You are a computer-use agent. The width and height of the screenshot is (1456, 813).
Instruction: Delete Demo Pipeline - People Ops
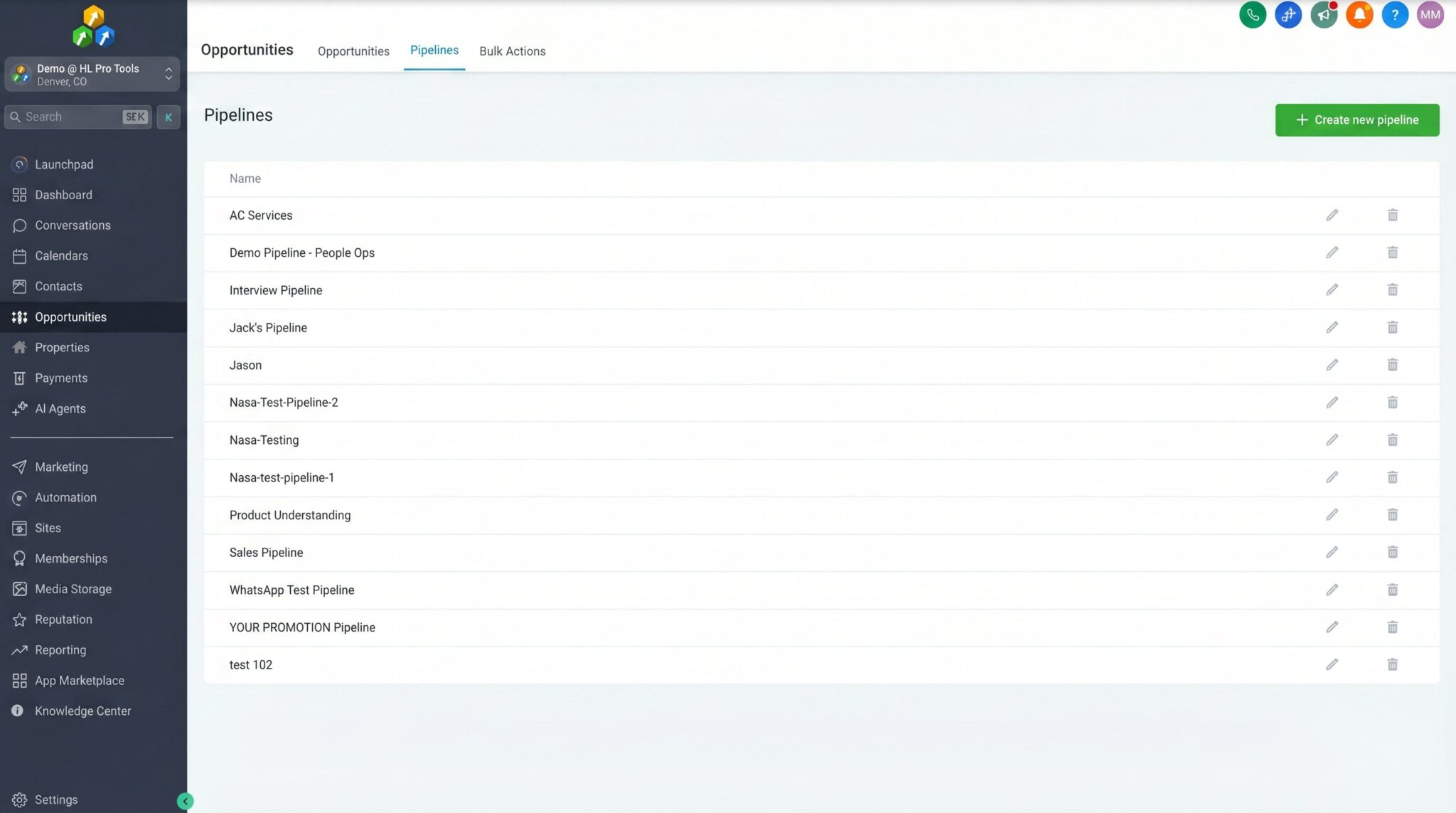tap(1392, 253)
